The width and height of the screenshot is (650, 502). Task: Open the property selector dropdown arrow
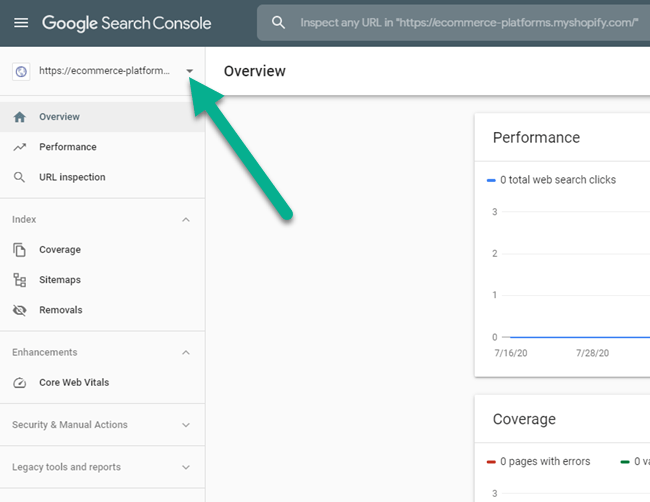190,71
